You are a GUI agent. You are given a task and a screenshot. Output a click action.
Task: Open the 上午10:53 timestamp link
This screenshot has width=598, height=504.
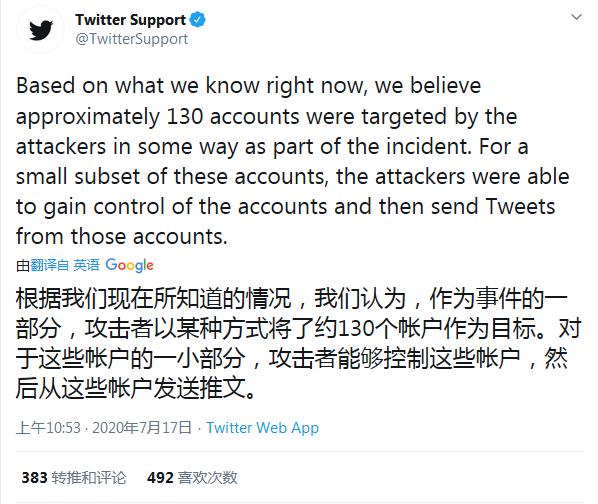[48, 428]
